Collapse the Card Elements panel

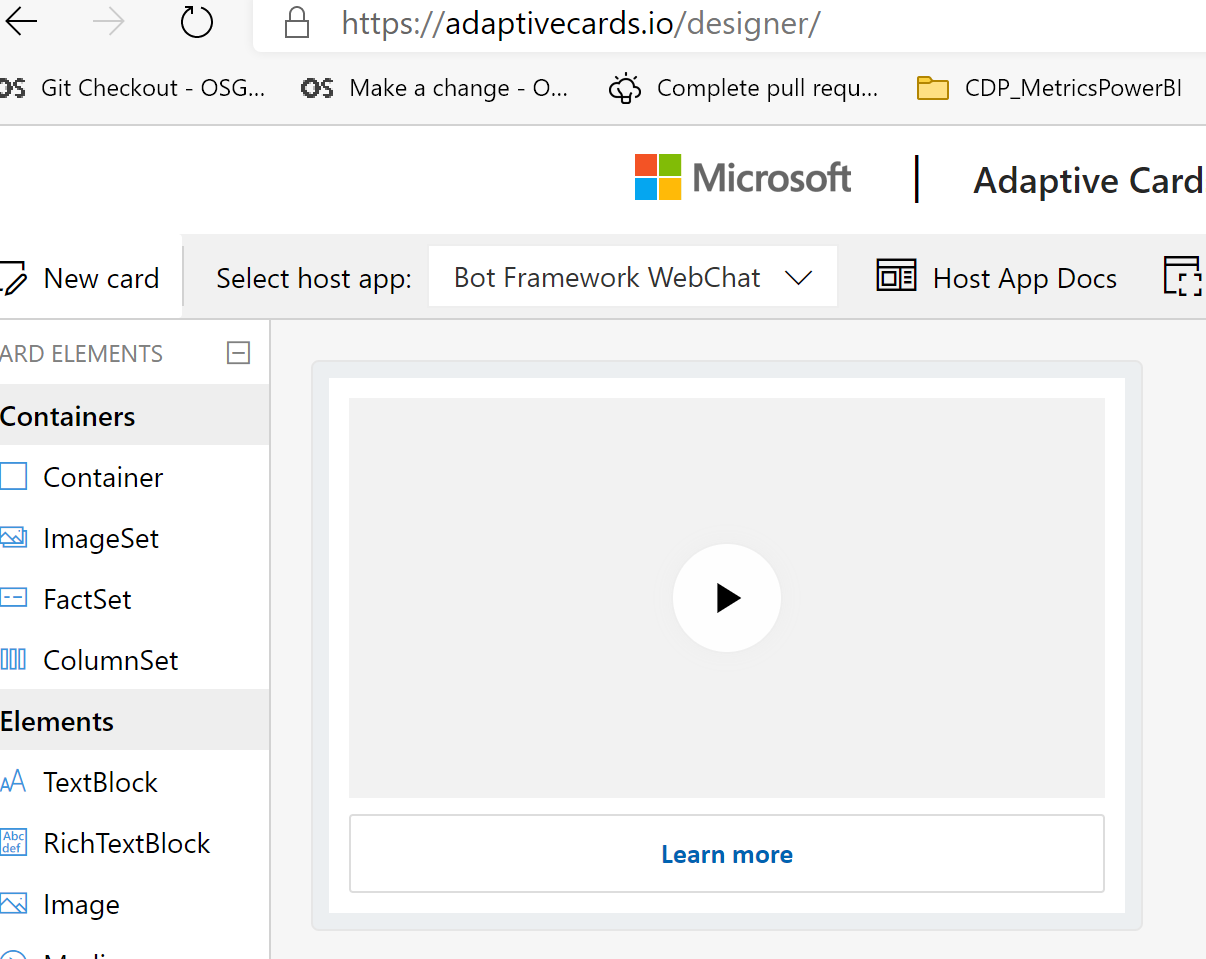[x=238, y=352]
